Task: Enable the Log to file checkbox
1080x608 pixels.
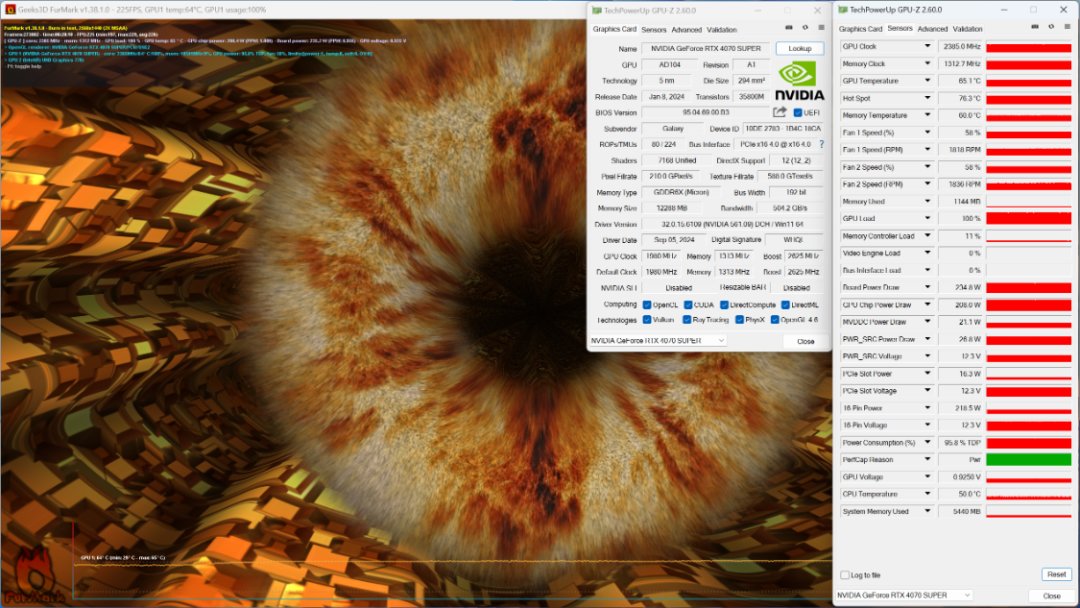Action: (x=844, y=575)
